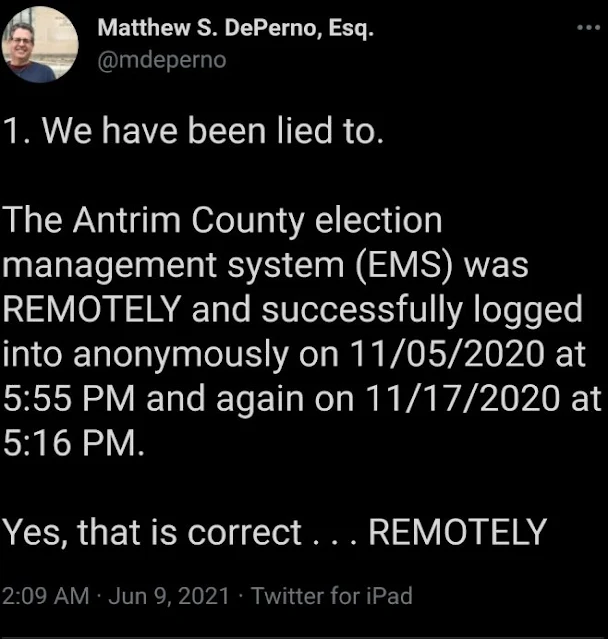Image resolution: width=608 pixels, height=639 pixels.
Task: Select the time '5:55 PM' in the tweet
Action: [x=69, y=398]
